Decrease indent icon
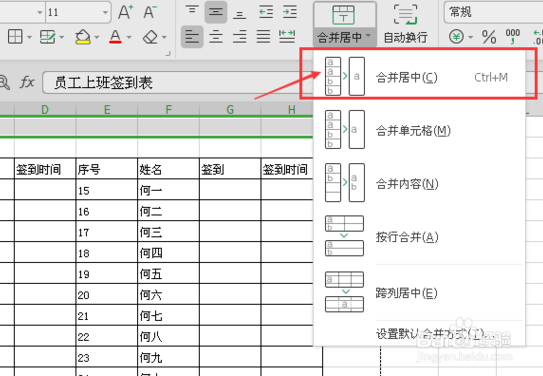This screenshot has height=376, width=543. point(266,12)
